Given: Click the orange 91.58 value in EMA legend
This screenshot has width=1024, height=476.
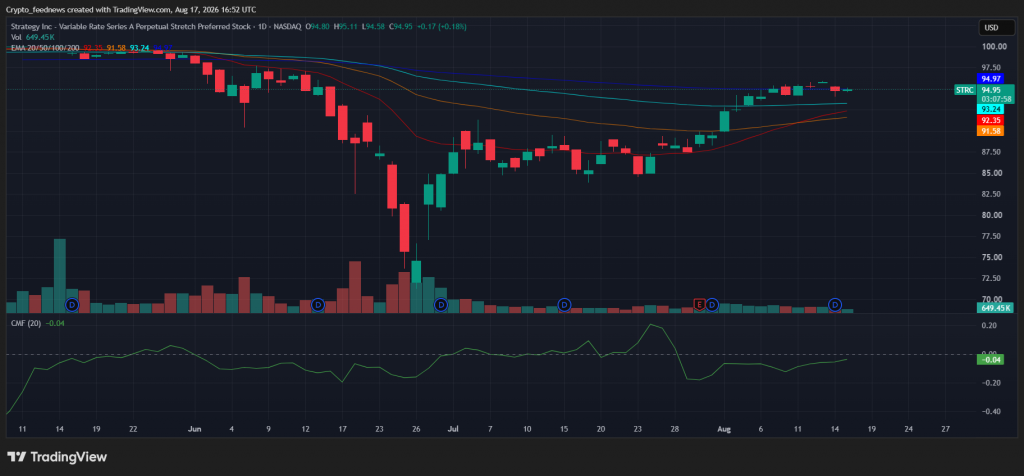Looking at the screenshot, I should (x=116, y=48).
